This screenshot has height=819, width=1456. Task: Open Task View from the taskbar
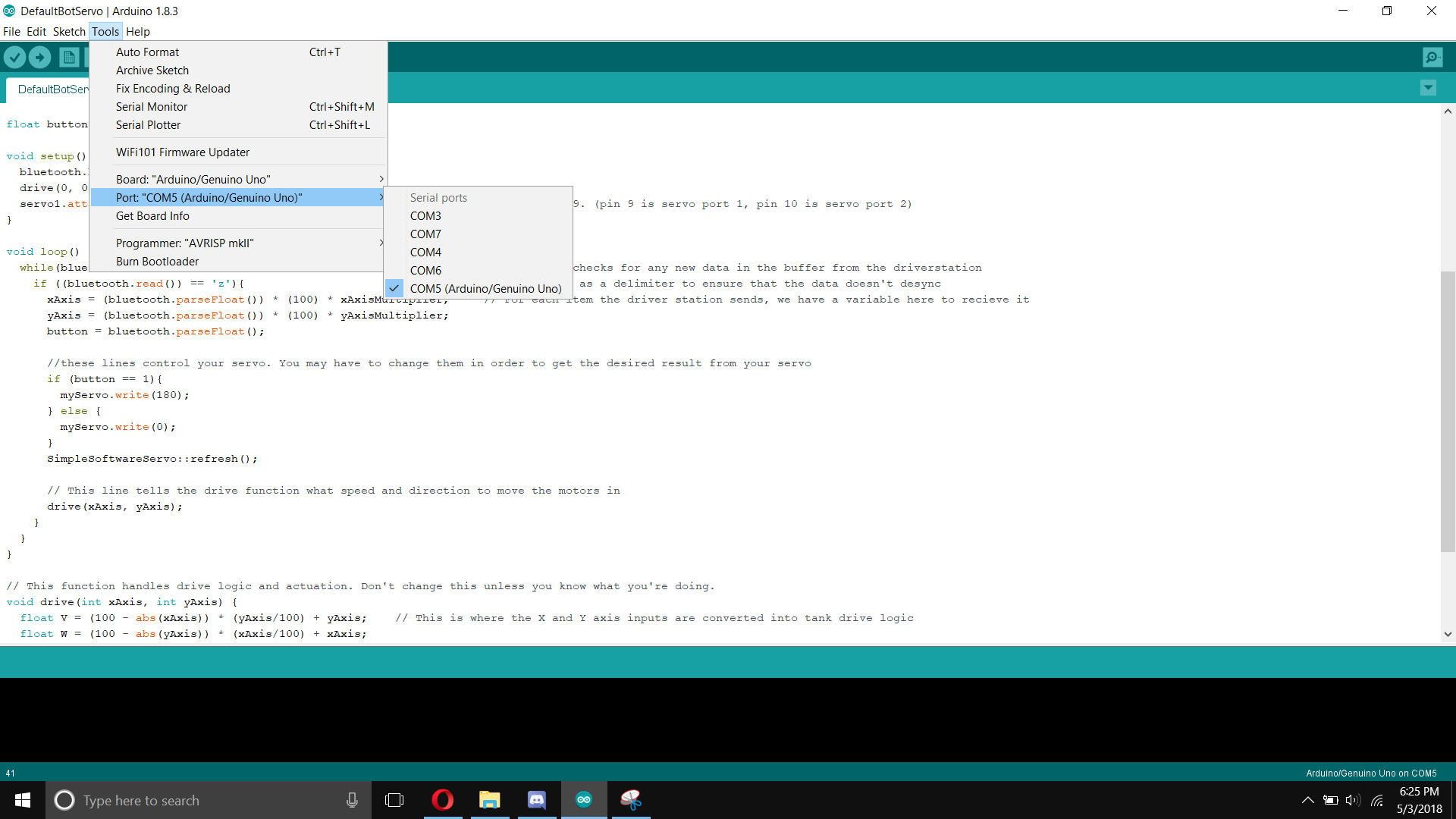394,800
